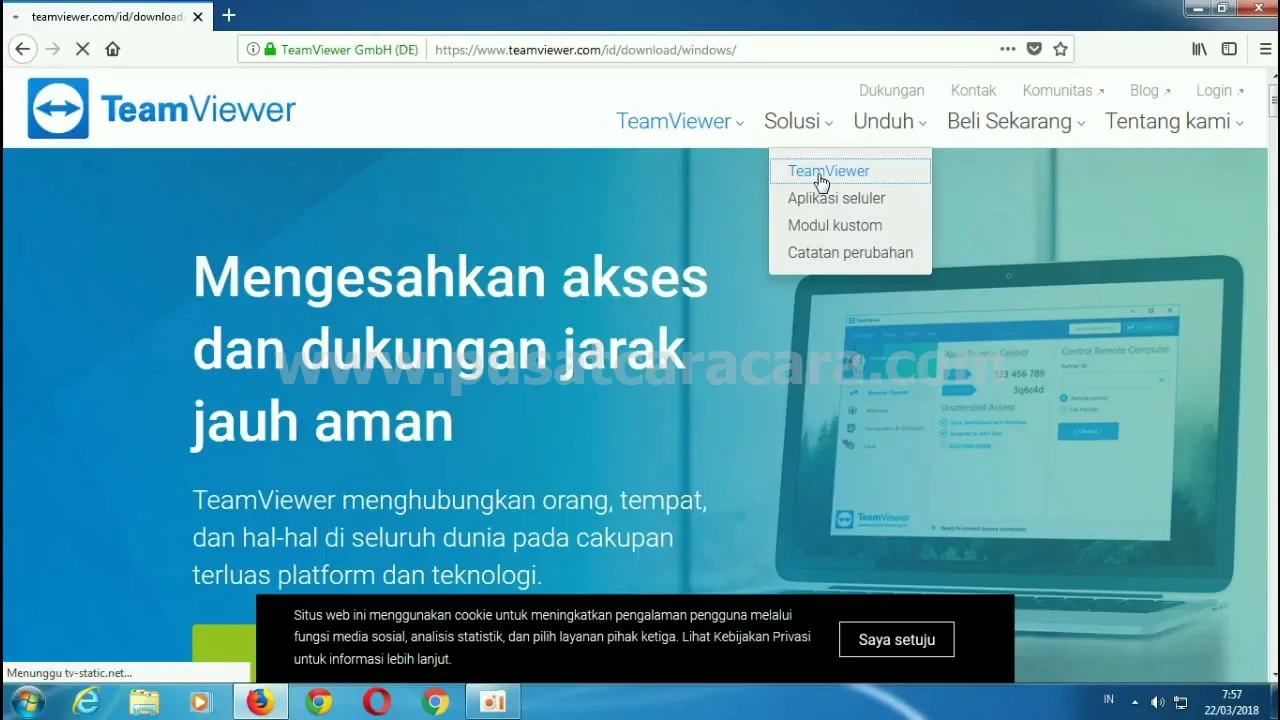Visit the Komunitas external link
This screenshot has height=720, width=1280.
coord(1063,90)
